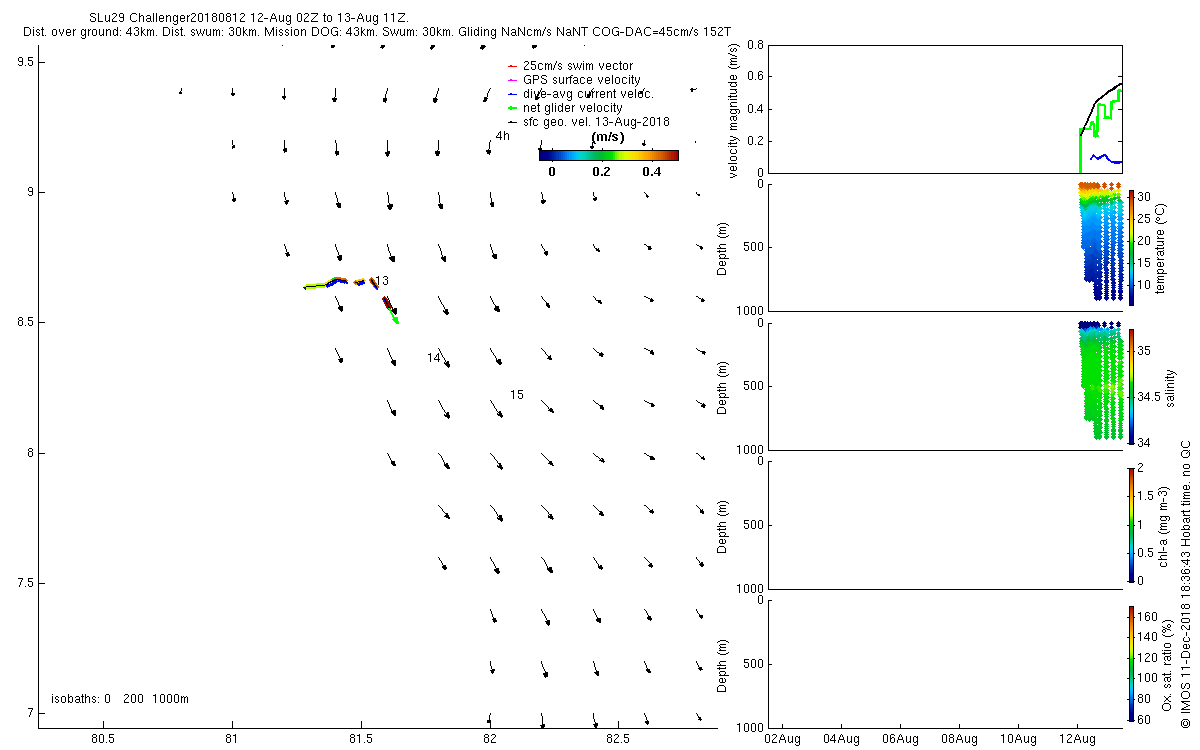Click the '9.5' latitude tick label
This screenshot has width=1200, height=750.
24,62
